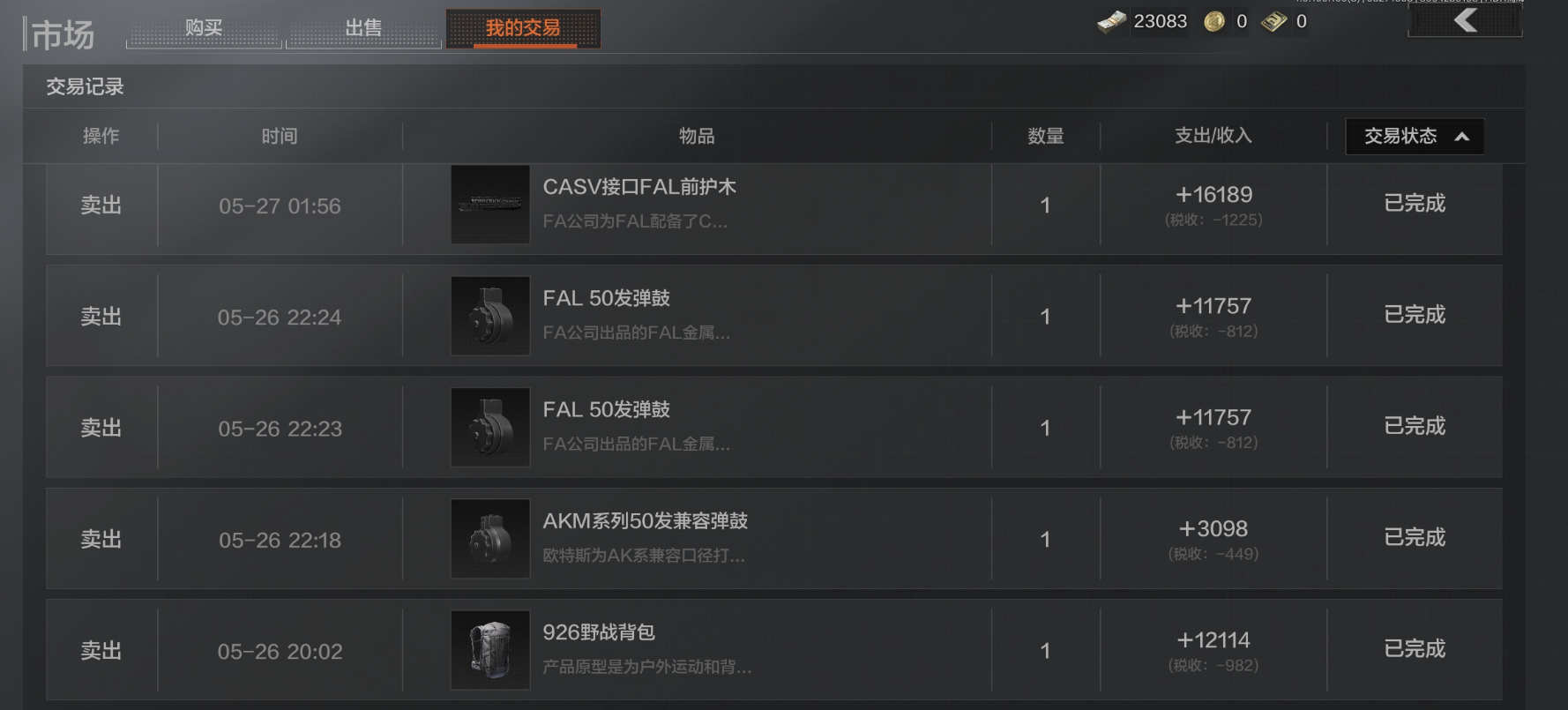1568x710 pixels.
Task: Select the 我的交易 tab
Action: pyautogui.click(x=523, y=28)
